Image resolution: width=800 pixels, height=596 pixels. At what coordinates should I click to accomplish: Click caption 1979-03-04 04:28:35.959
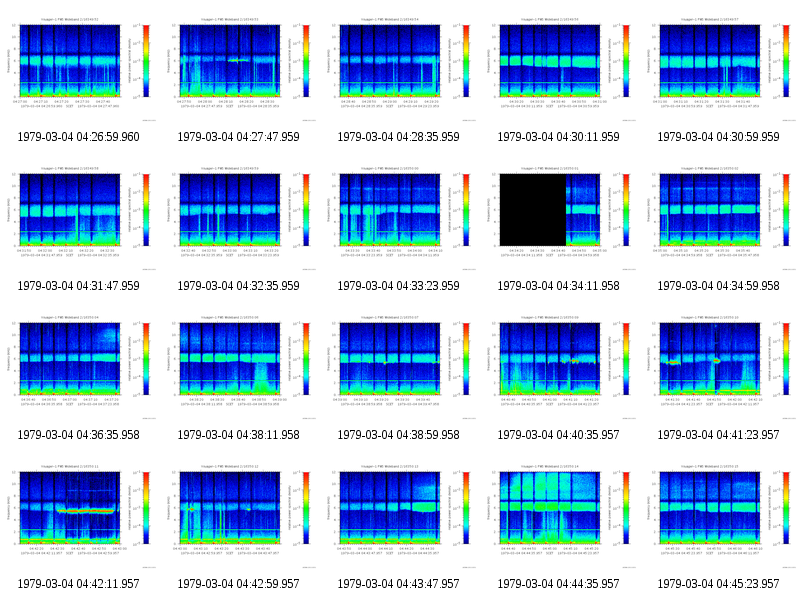pos(398,137)
